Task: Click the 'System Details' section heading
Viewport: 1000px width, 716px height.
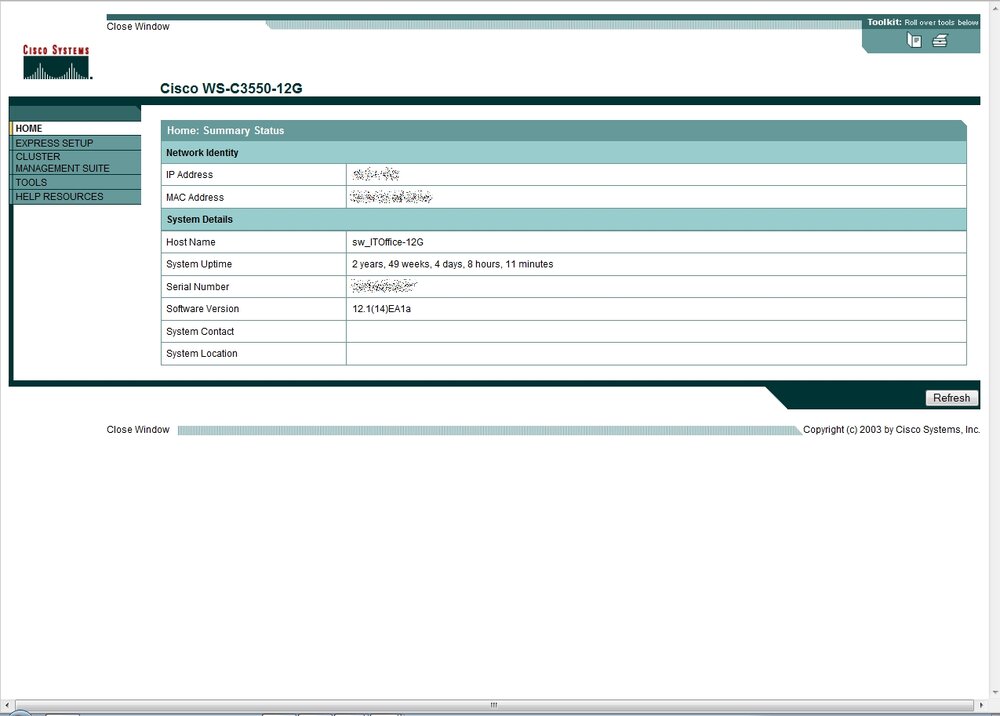Action: [x=200, y=219]
